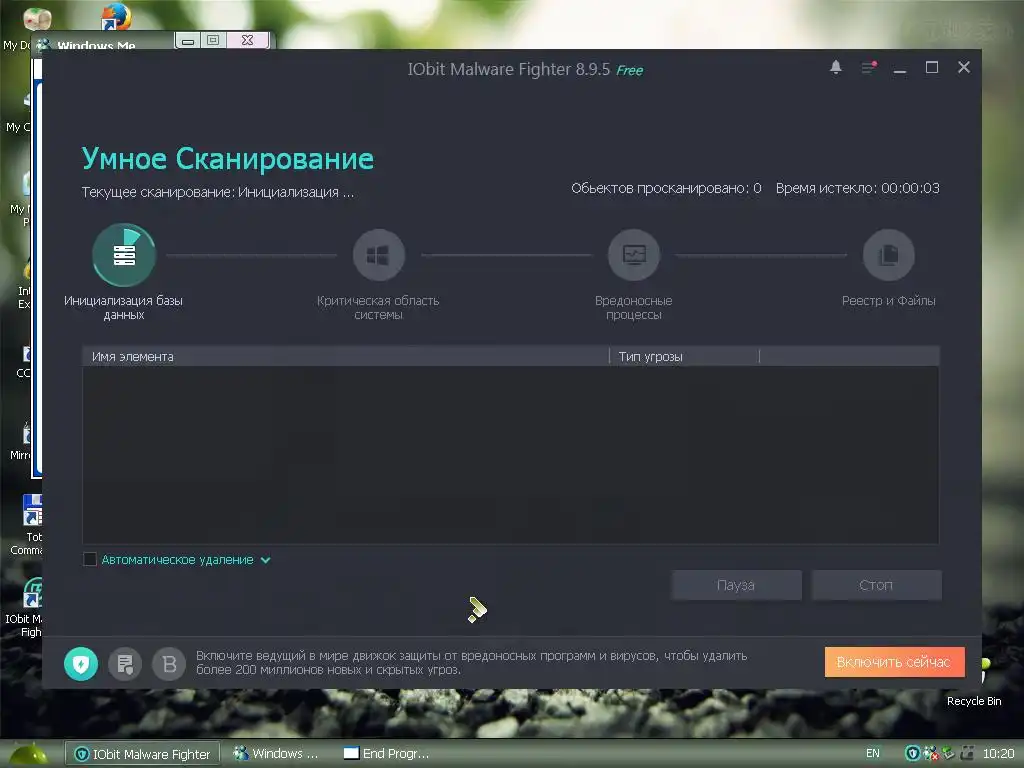Click the orange Включить сейчас button
The width and height of the screenshot is (1024, 768).
(x=894, y=662)
